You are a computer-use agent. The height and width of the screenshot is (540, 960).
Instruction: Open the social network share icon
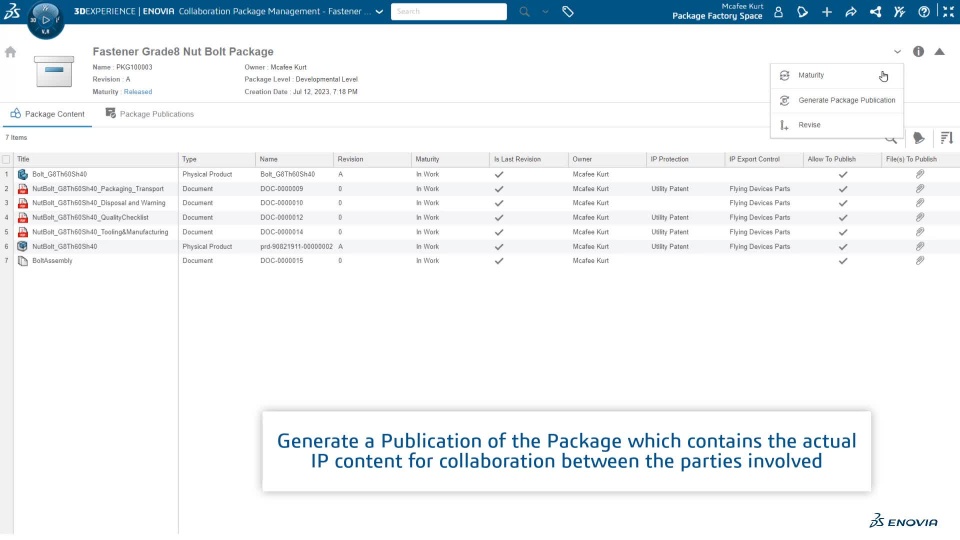click(876, 12)
